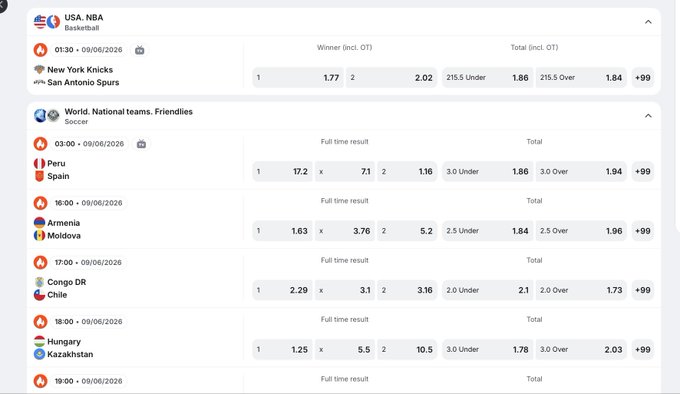Show +99 more markets for Armenia vs Moldova
680x394 pixels.
[643, 231]
